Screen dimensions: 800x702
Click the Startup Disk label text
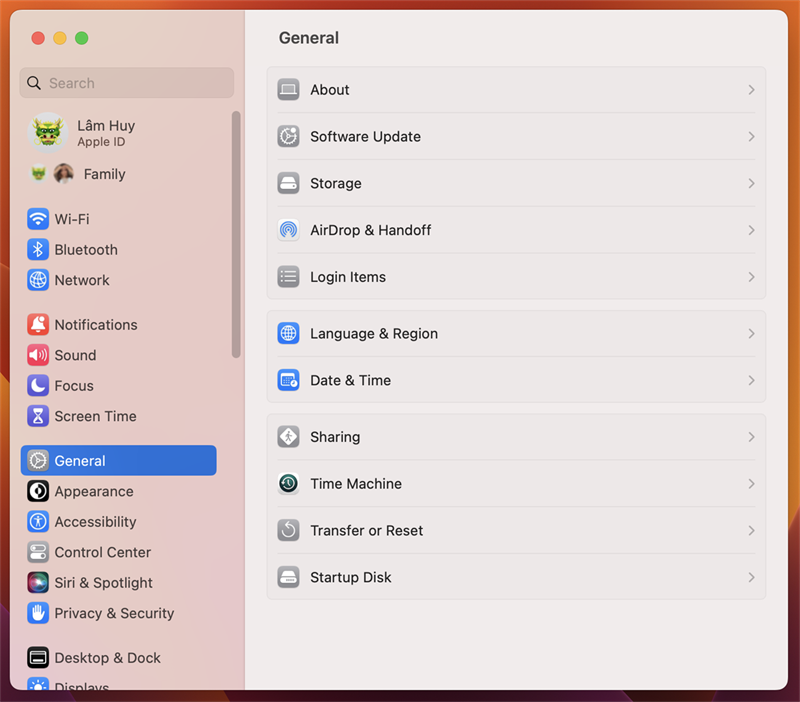(x=351, y=577)
